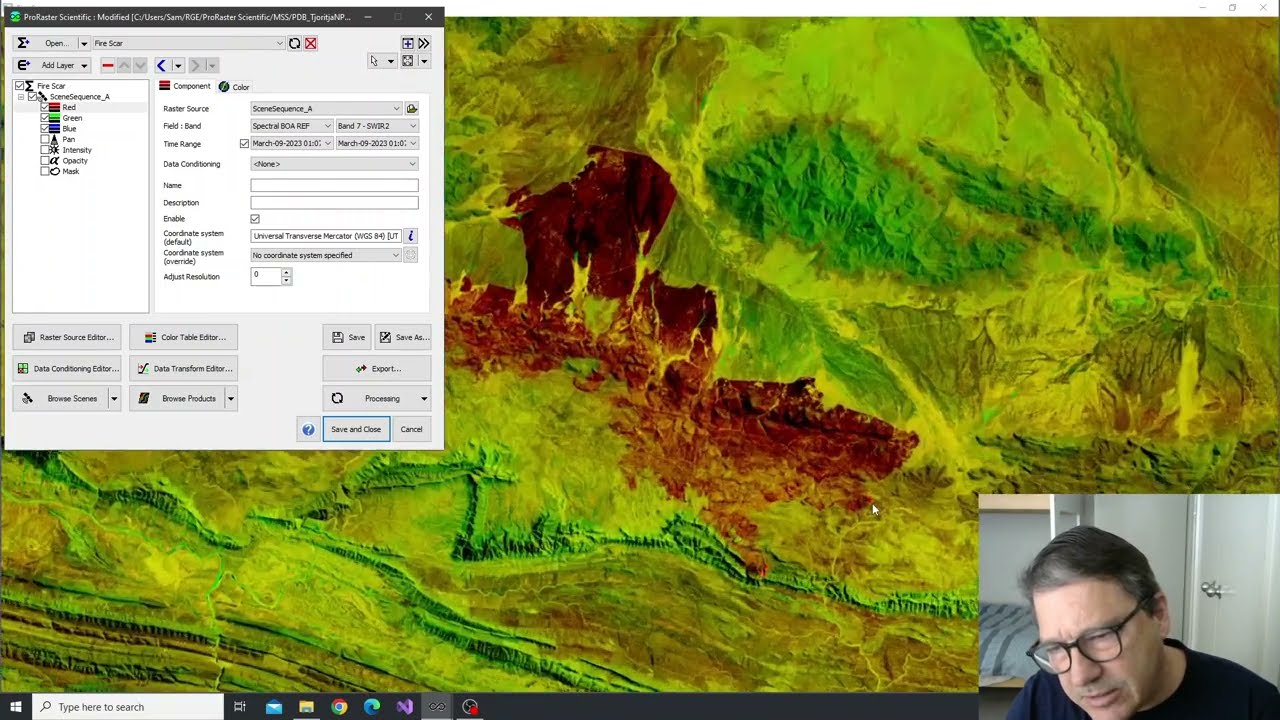Open the Spectral BOA REF field dropdown
The height and width of the screenshot is (720, 1280).
291,126
